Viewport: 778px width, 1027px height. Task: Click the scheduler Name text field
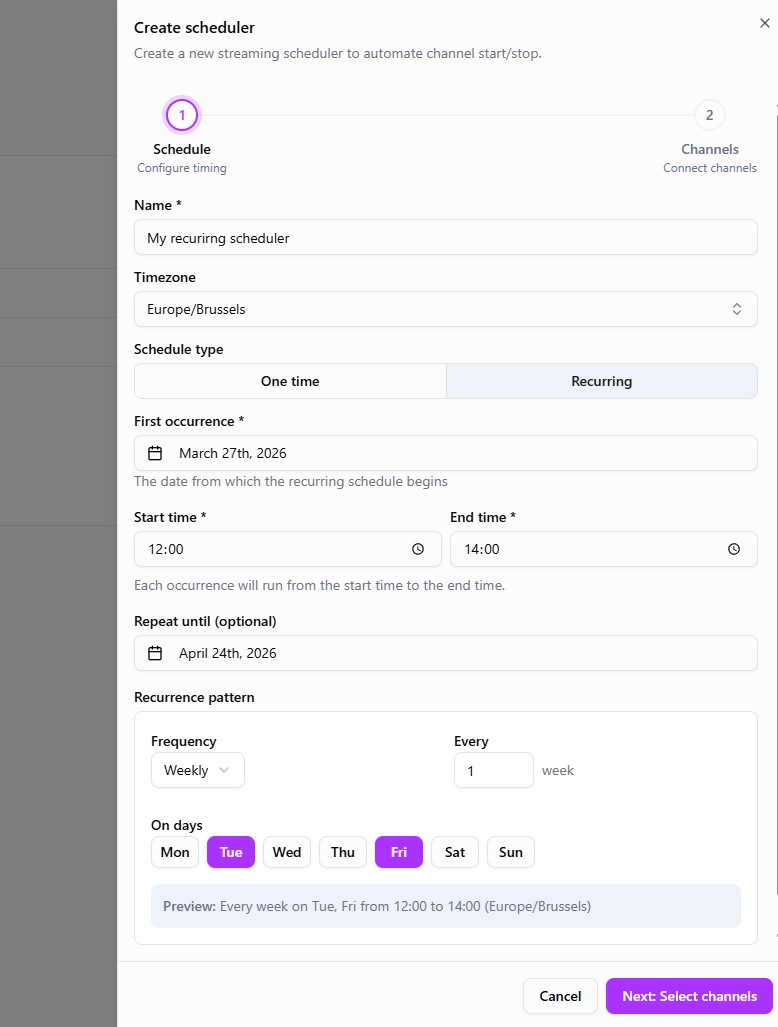(446, 237)
